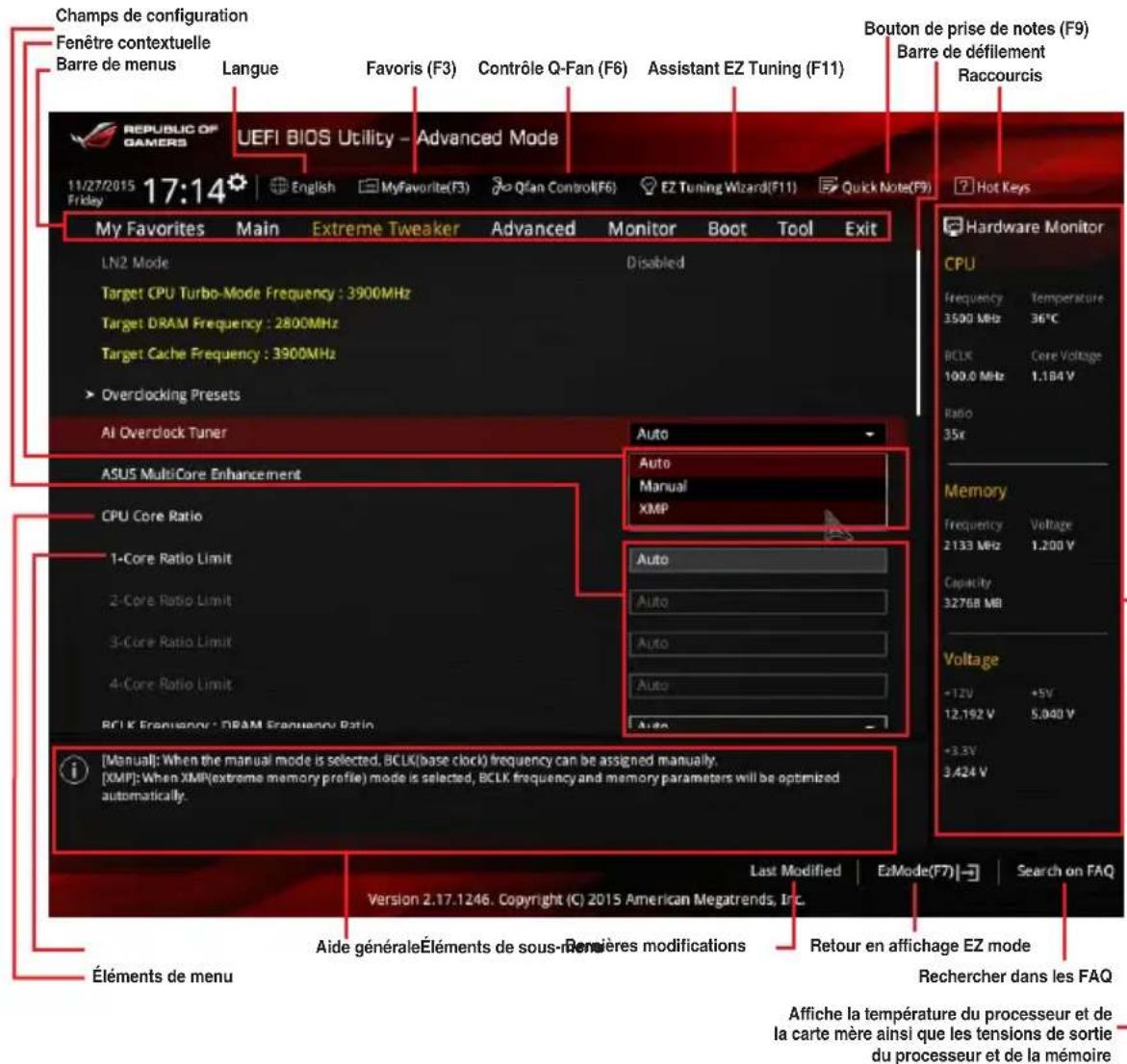Go to the Advanced tab
The height and width of the screenshot is (1064, 1127).
[x=533, y=228]
